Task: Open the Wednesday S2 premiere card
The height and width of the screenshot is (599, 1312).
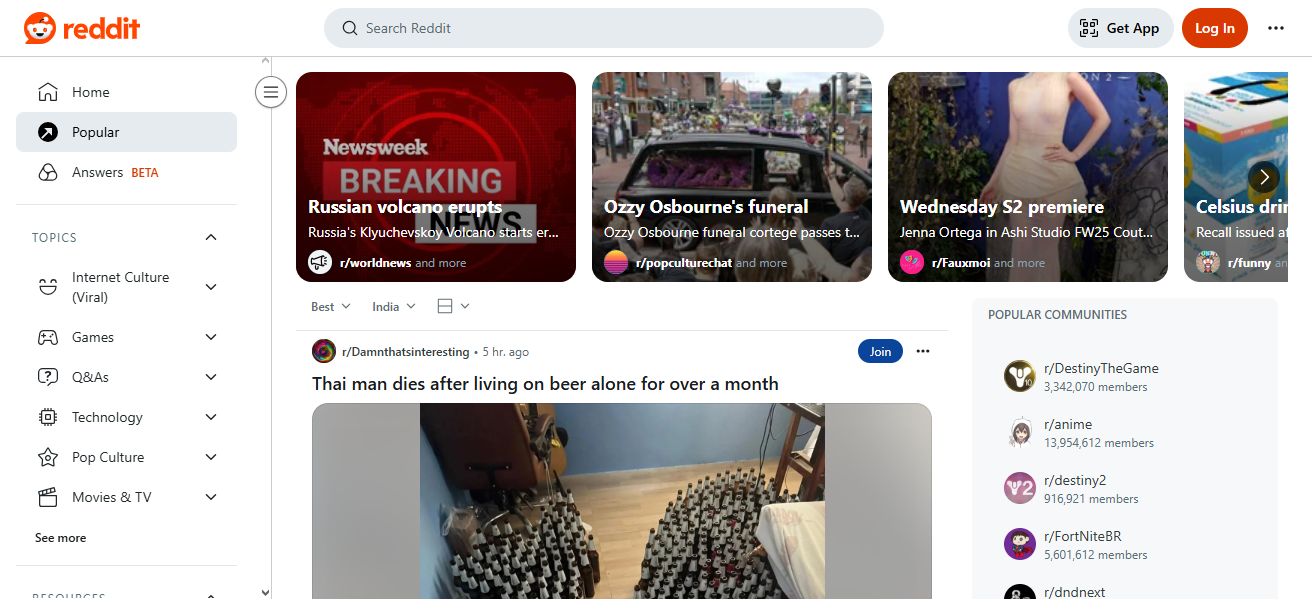Action: pos(1028,177)
